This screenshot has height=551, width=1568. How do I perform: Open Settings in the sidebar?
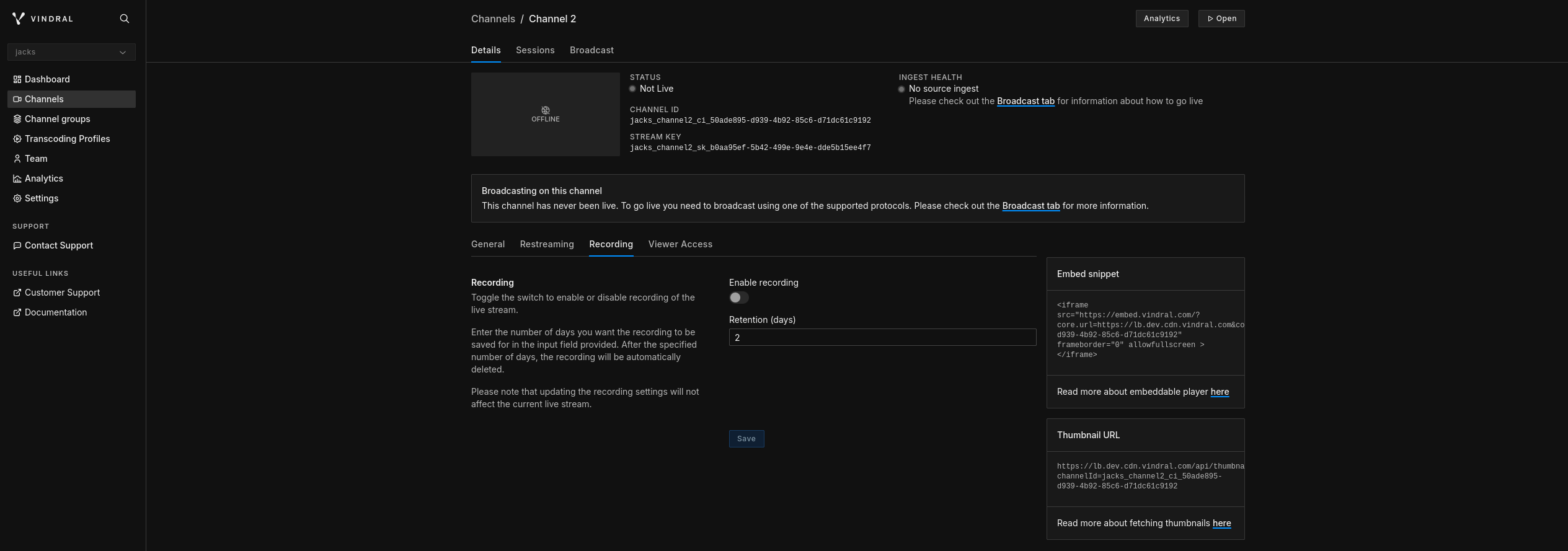click(71, 198)
